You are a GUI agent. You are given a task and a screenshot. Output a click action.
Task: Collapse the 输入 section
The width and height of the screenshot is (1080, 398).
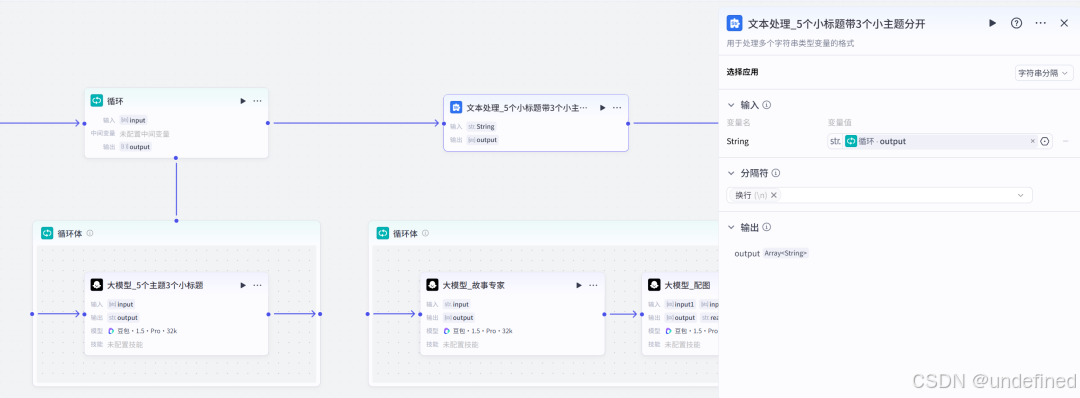pyautogui.click(x=731, y=105)
